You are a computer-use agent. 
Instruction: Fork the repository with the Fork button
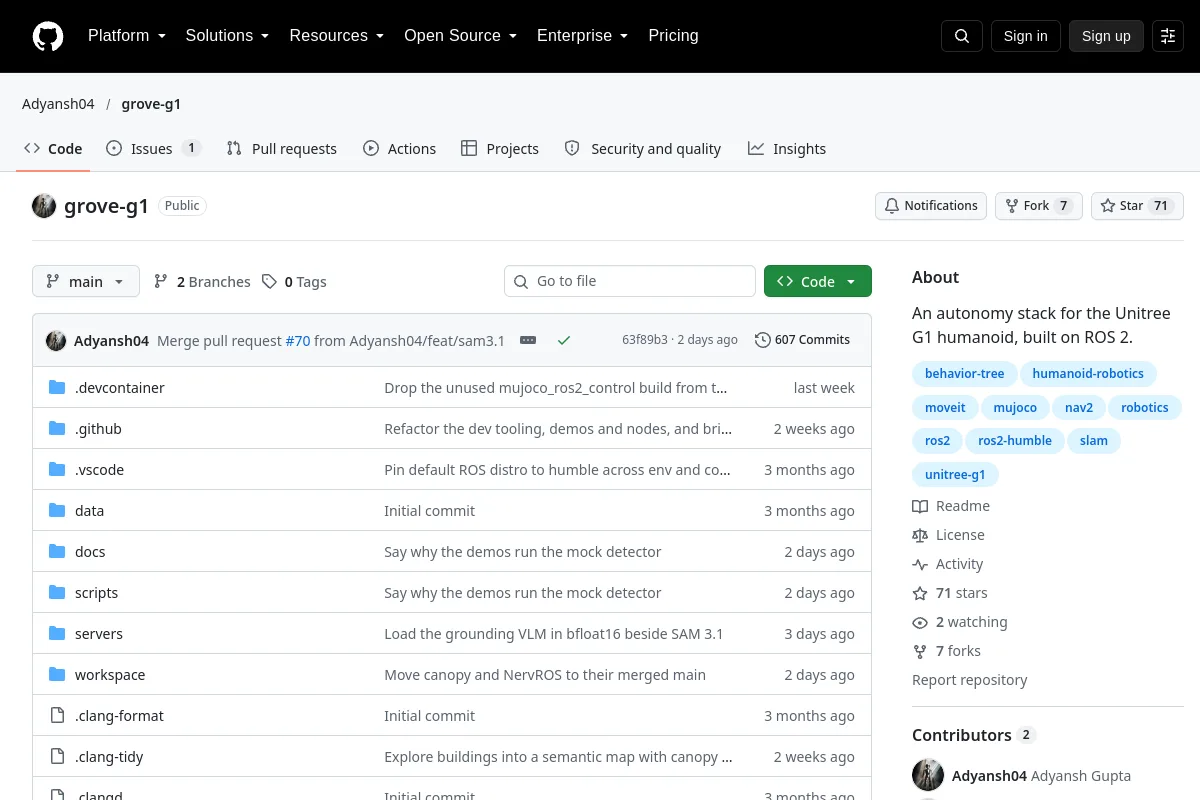tap(1039, 206)
